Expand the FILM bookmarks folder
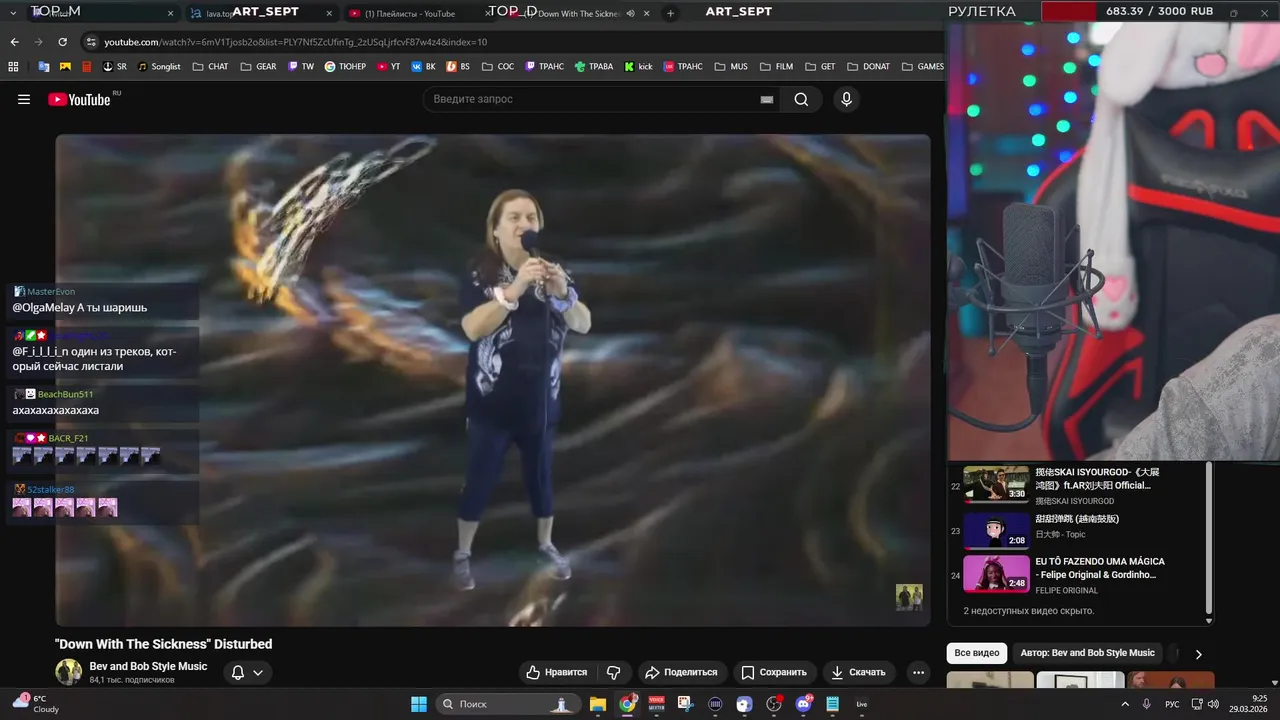1280x720 pixels. [x=776, y=67]
